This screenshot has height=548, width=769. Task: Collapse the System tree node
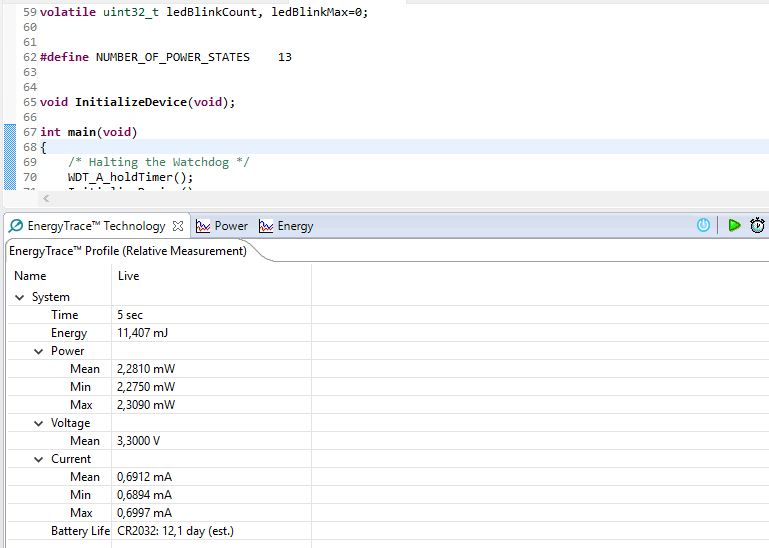coord(20,297)
